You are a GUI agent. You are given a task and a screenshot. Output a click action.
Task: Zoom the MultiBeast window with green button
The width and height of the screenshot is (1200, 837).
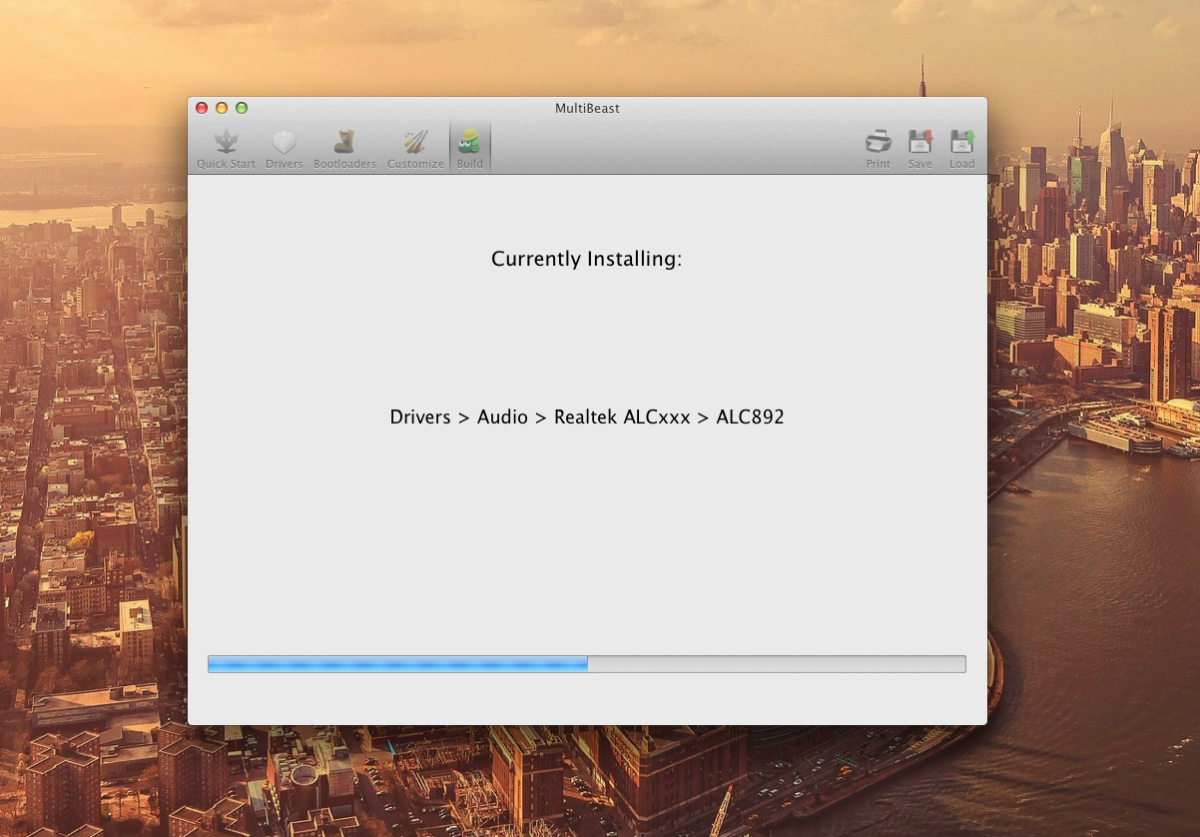241,108
